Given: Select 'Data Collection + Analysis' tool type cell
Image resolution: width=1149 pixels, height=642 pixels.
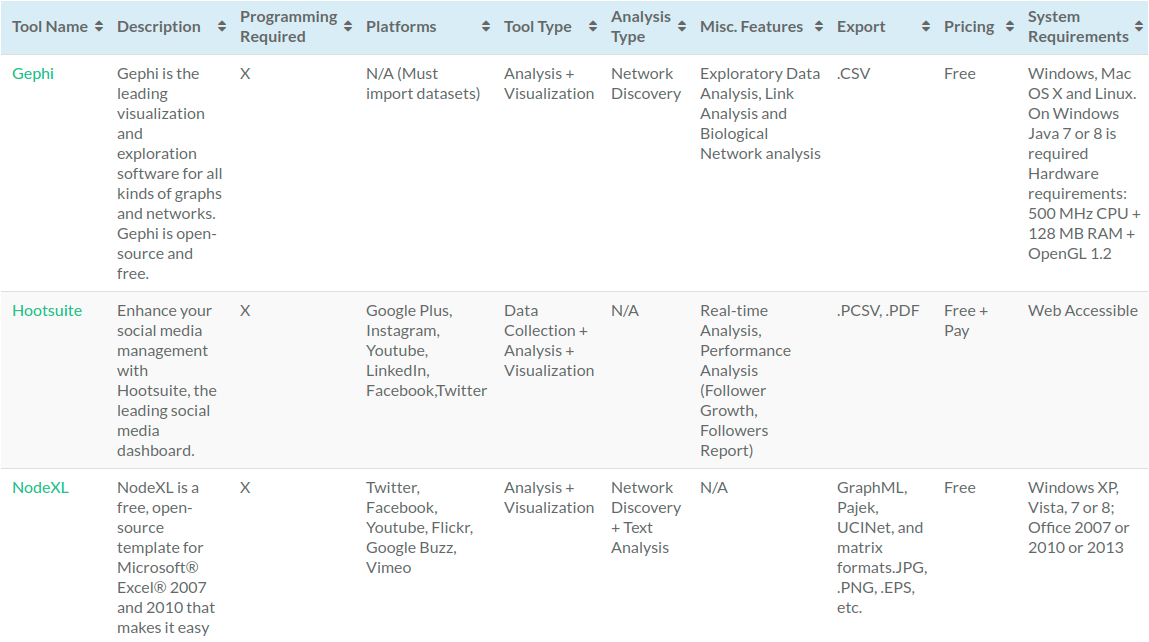Looking at the screenshot, I should tap(549, 341).
